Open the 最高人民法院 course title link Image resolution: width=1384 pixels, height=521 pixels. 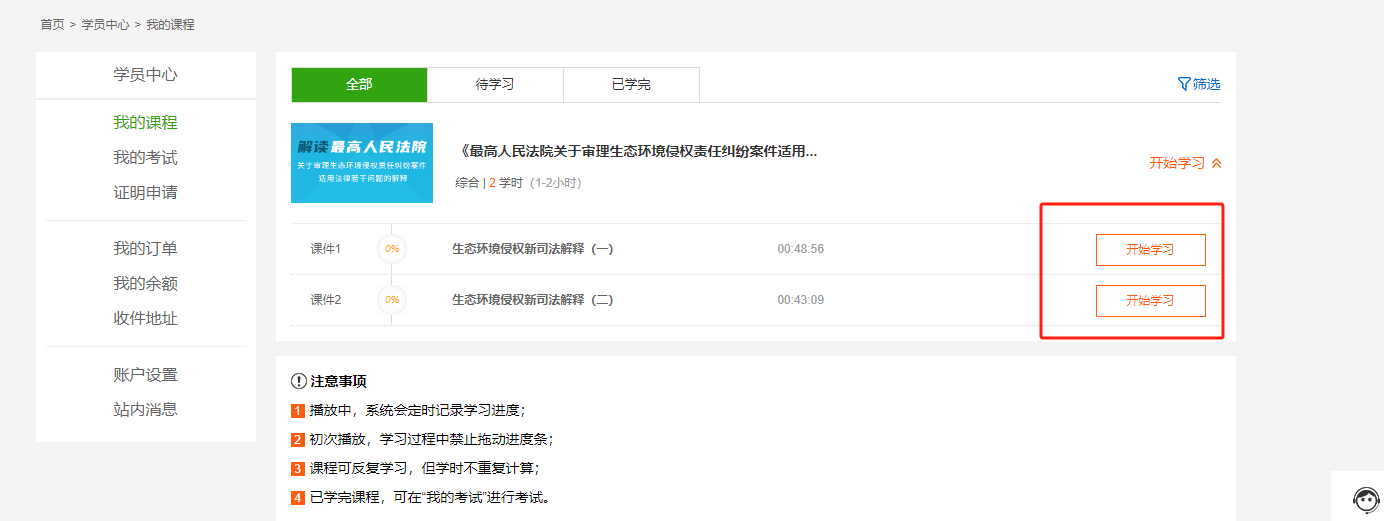(636, 152)
